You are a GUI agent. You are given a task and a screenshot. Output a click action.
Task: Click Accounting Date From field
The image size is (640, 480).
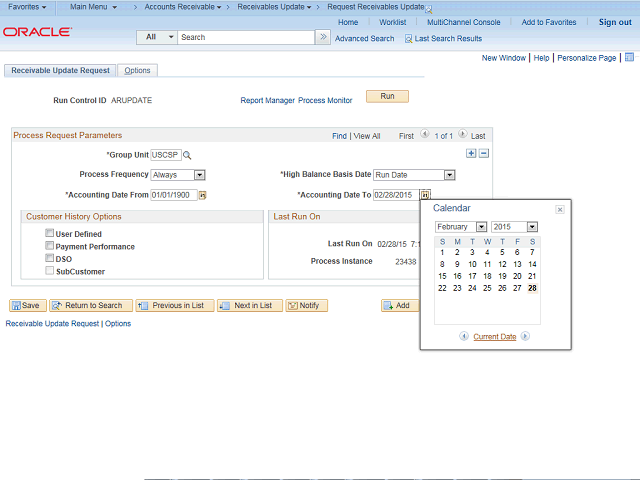click(174, 195)
